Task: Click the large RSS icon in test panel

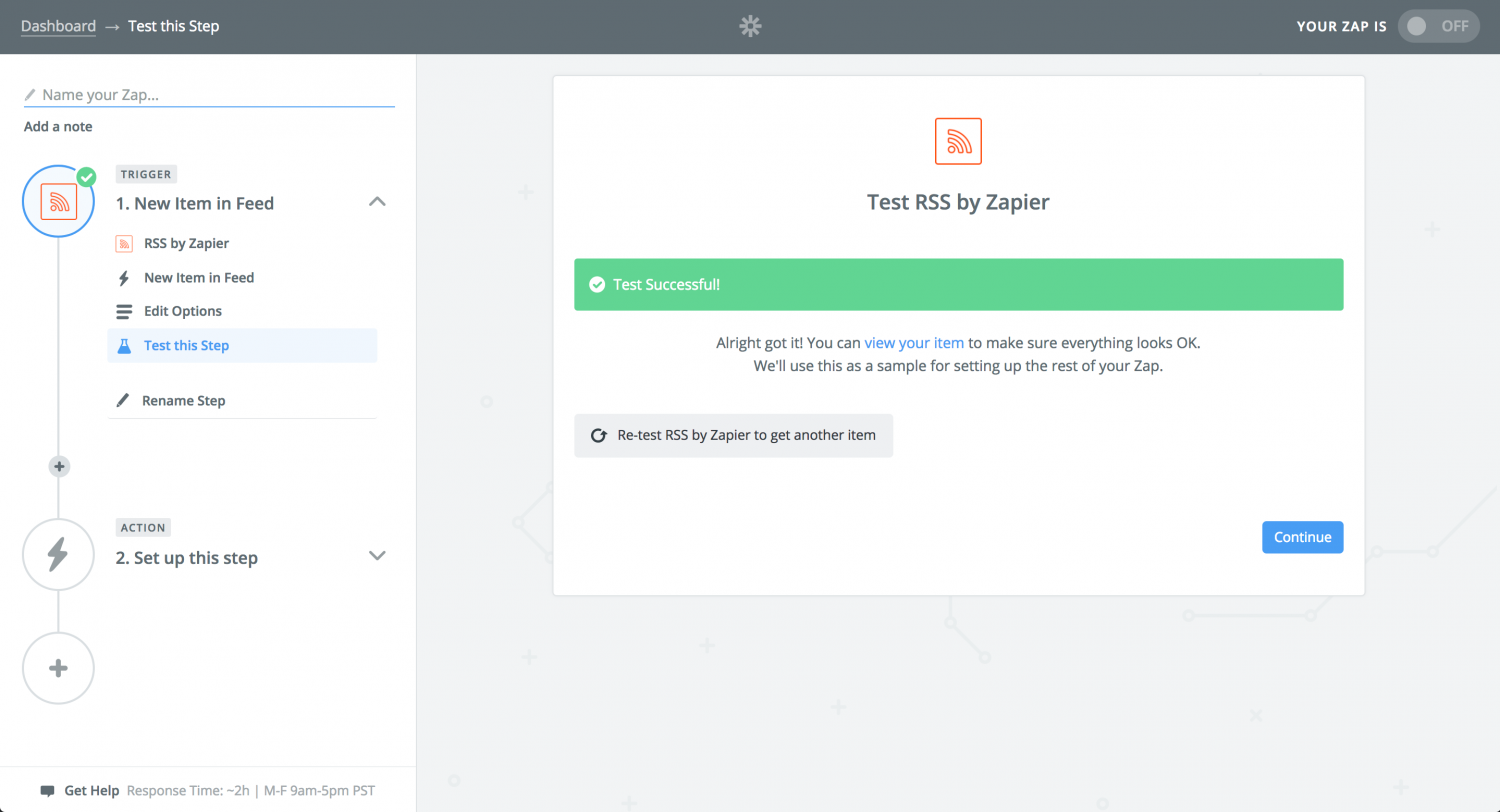Action: [958, 141]
